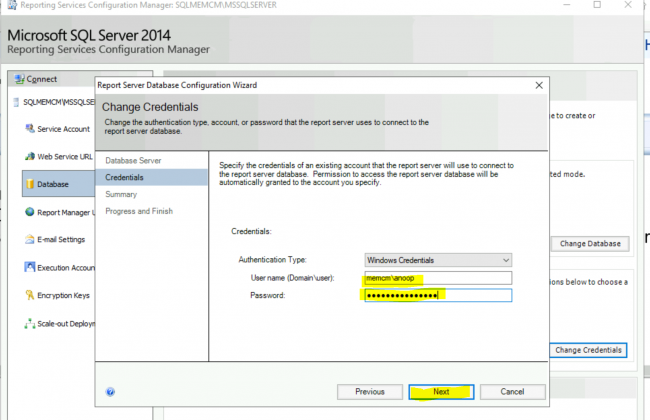
Task: Focus the User name field
Action: (x=438, y=278)
